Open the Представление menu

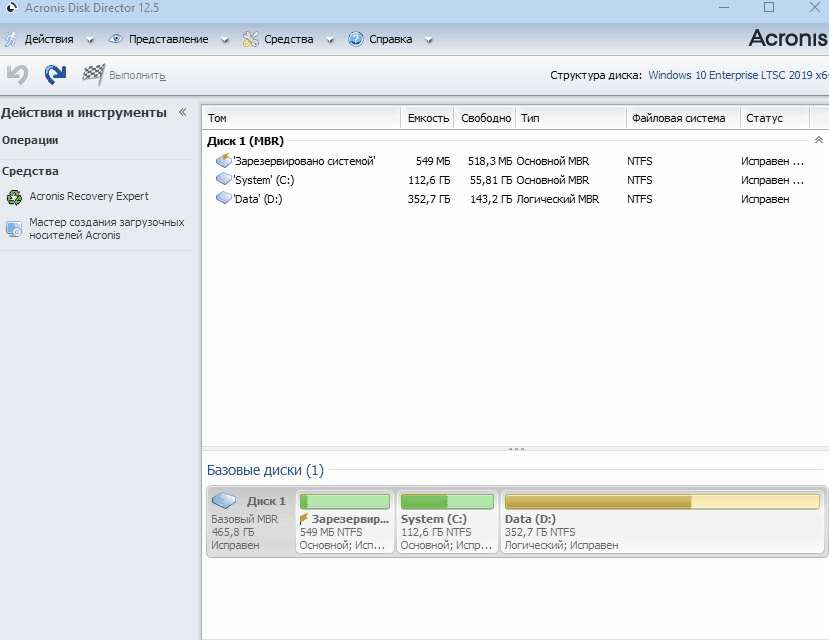pos(168,39)
